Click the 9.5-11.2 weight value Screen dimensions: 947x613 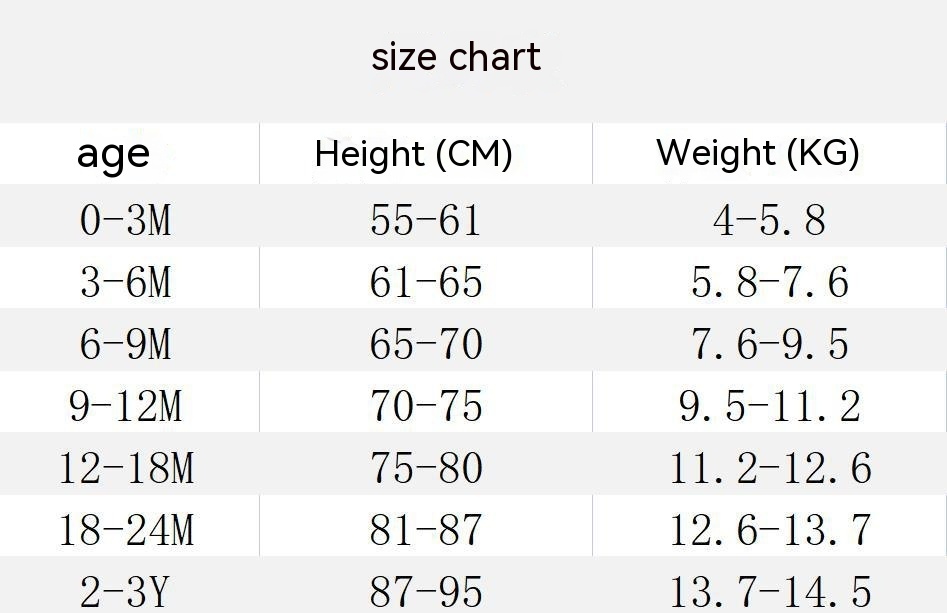(x=770, y=406)
